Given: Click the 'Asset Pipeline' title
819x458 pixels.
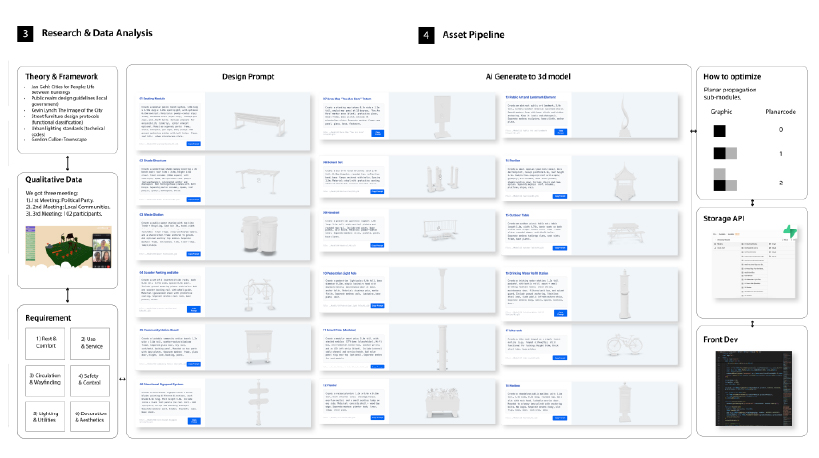Looking at the screenshot, I should (473, 35).
